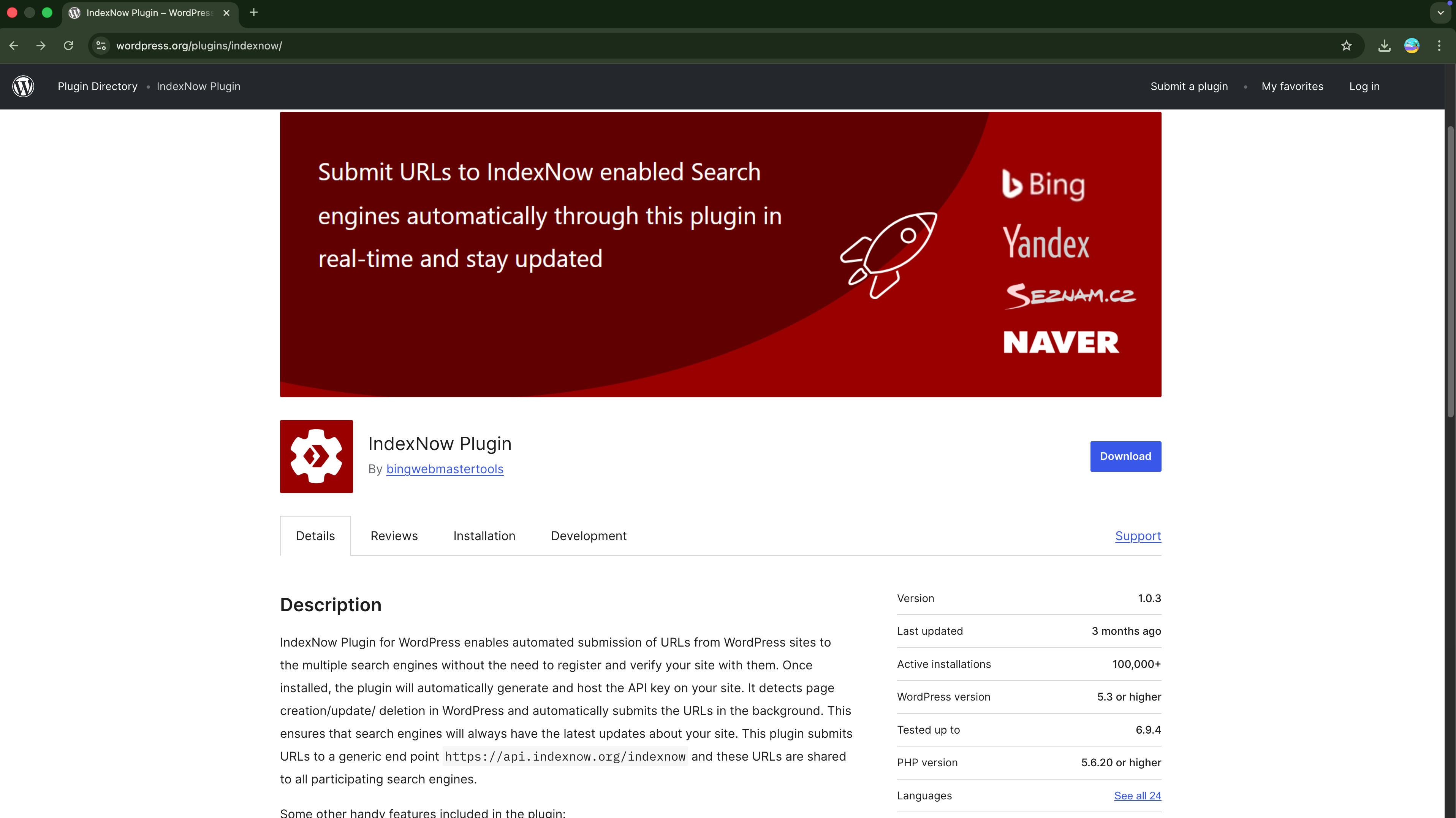1456x818 pixels.
Task: Click the api.indexnow.org endpoint code text
Action: coord(565,756)
